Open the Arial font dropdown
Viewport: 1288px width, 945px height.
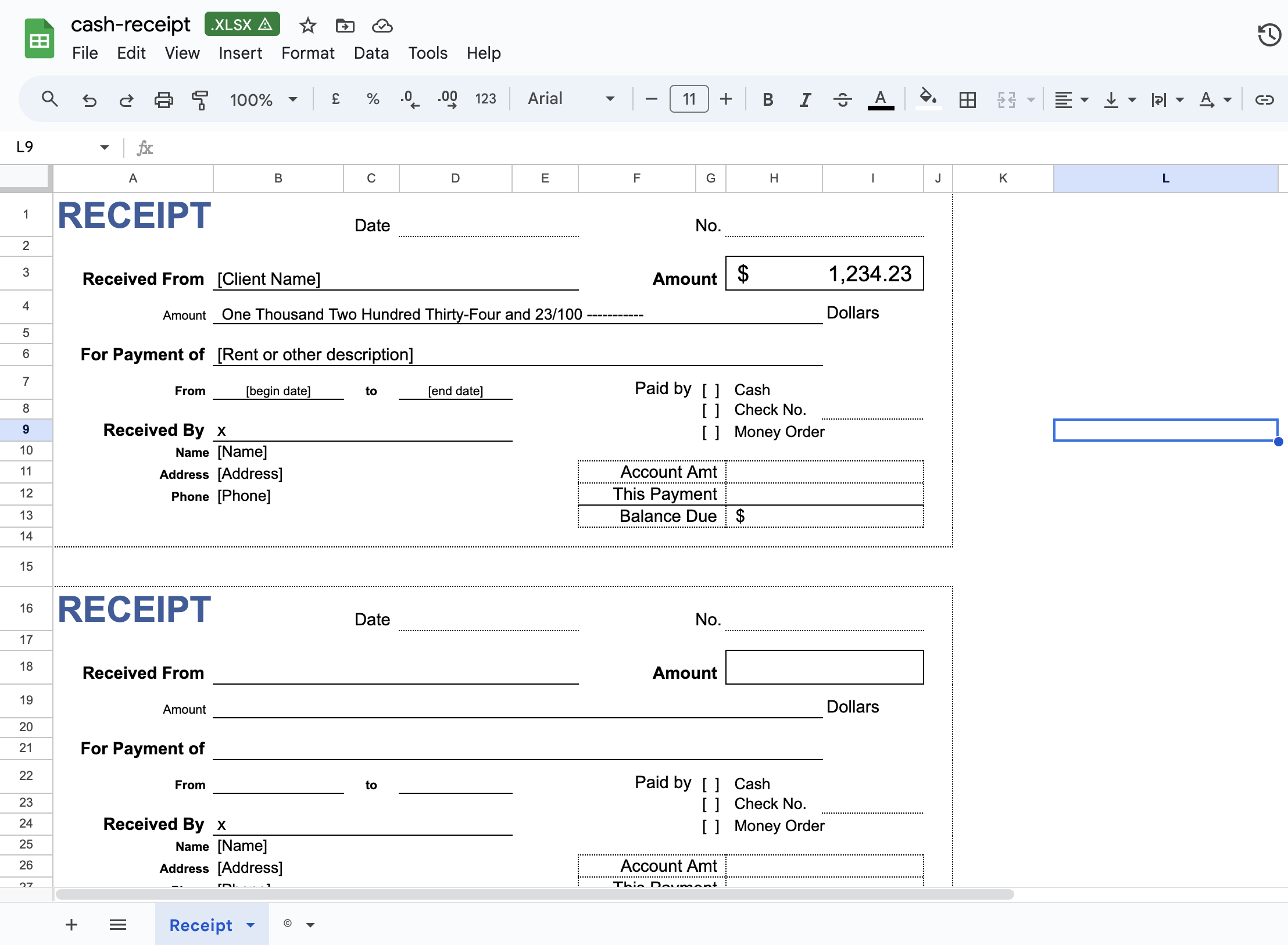570,99
